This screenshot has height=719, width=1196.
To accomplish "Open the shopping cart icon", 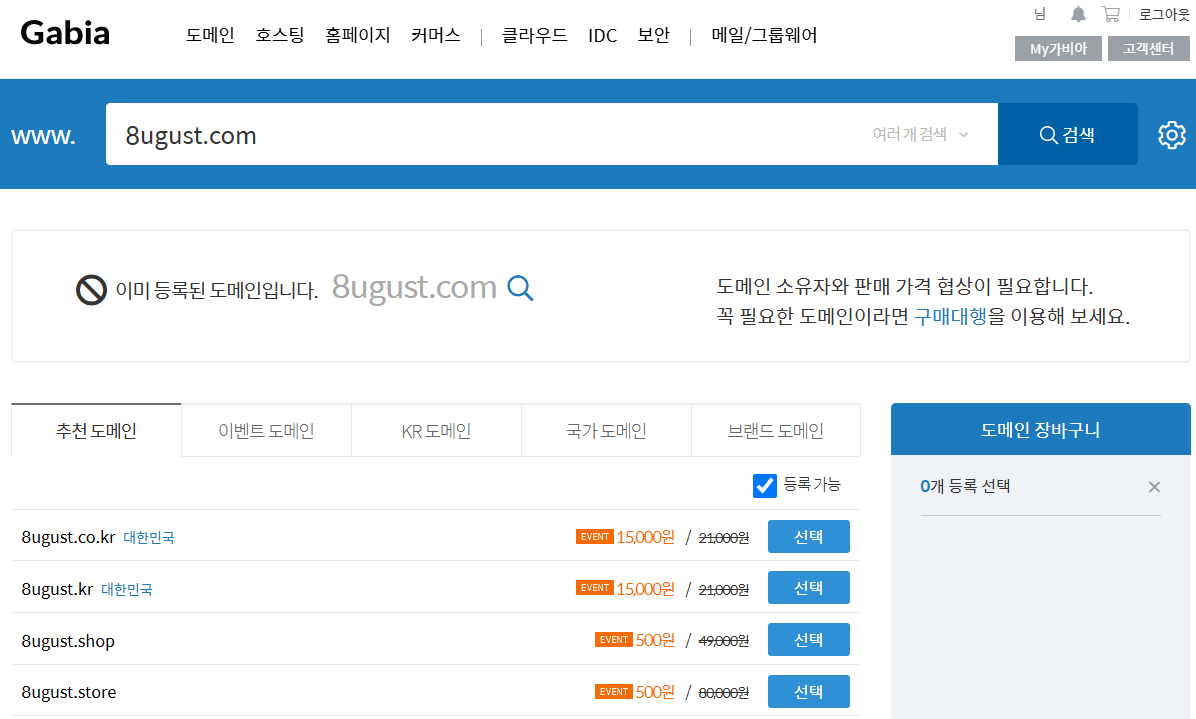I will click(x=1111, y=14).
